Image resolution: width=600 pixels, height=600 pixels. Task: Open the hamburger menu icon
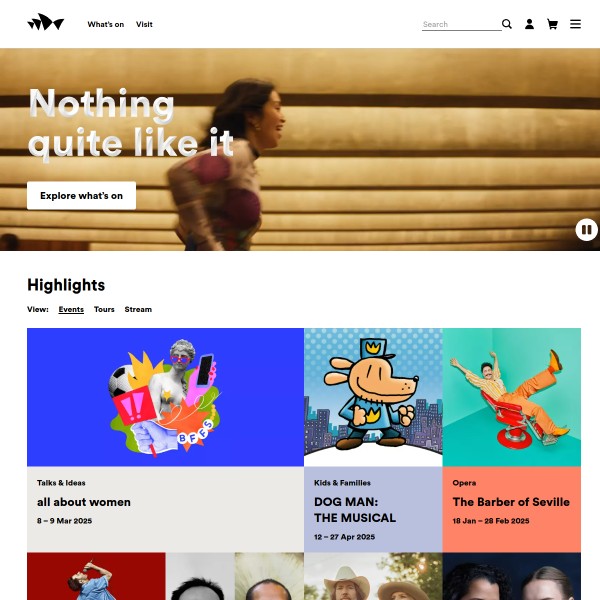pos(575,24)
